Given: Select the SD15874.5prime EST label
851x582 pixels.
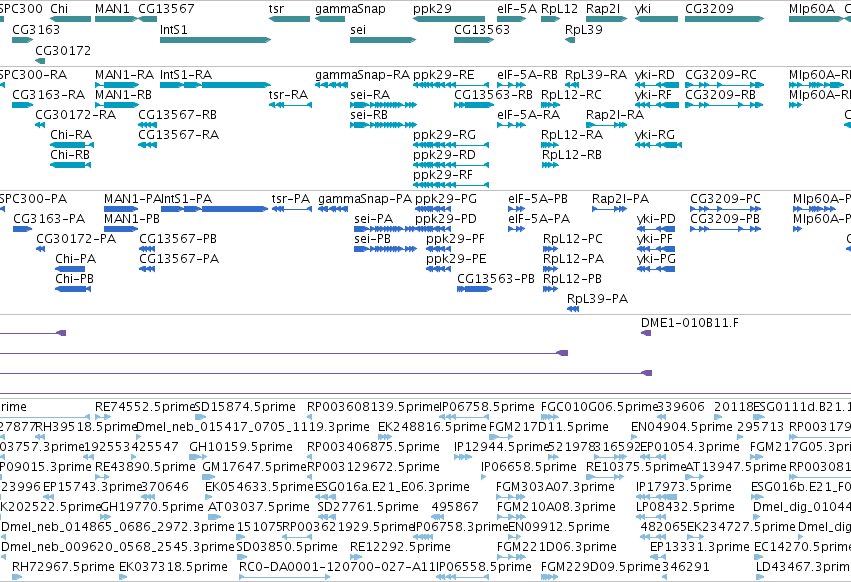Looking at the screenshot, I should click(245, 407).
